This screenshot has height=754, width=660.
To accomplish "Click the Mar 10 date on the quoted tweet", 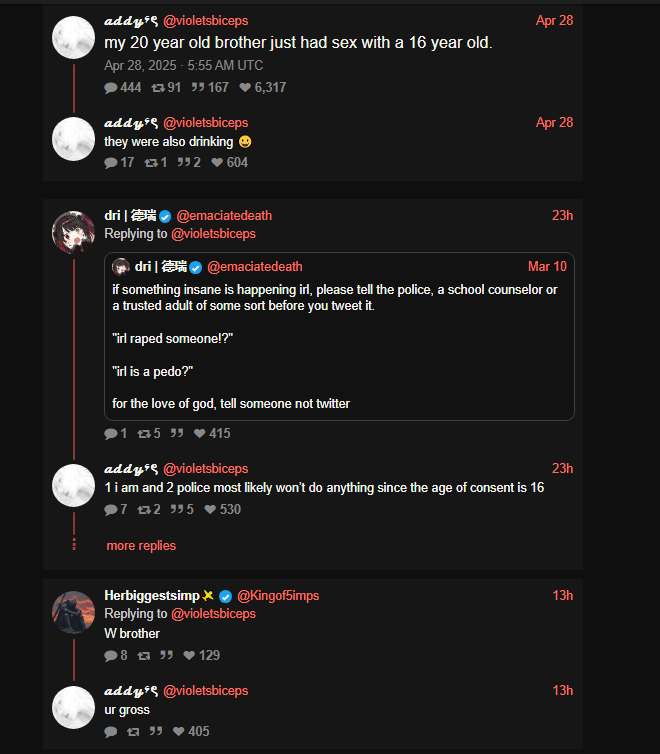I will [x=547, y=267].
